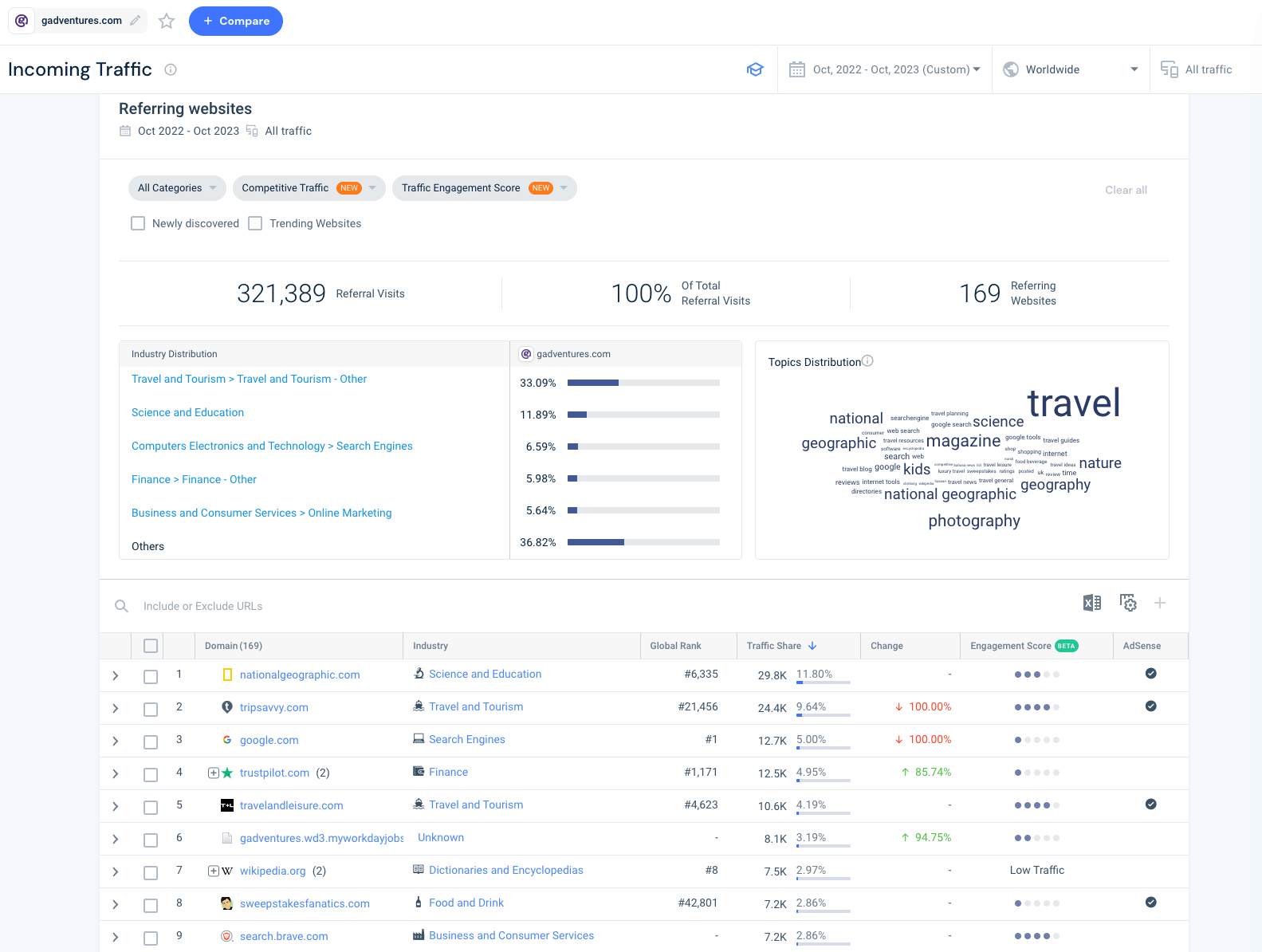This screenshot has height=952, width=1262.
Task: Click Clear all filters
Action: point(1126,190)
